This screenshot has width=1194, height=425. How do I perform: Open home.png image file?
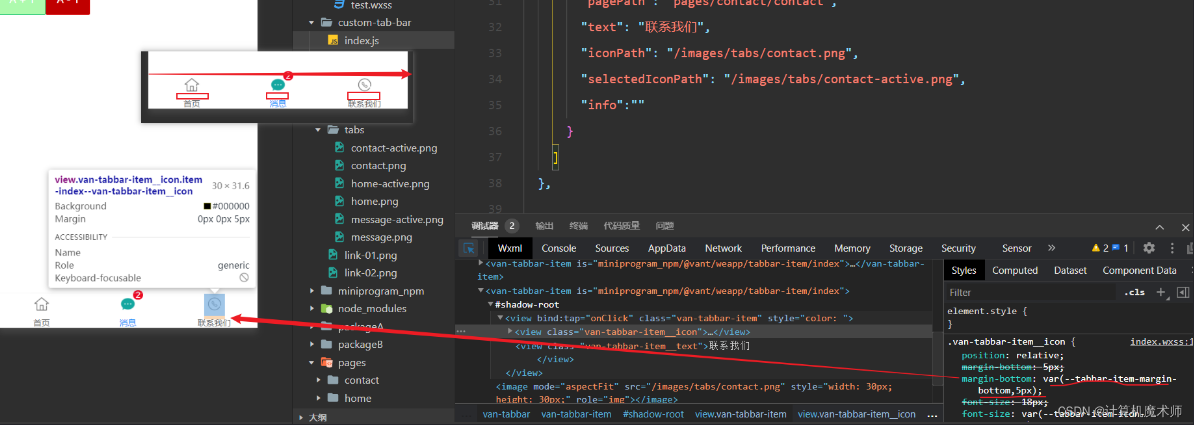point(375,201)
